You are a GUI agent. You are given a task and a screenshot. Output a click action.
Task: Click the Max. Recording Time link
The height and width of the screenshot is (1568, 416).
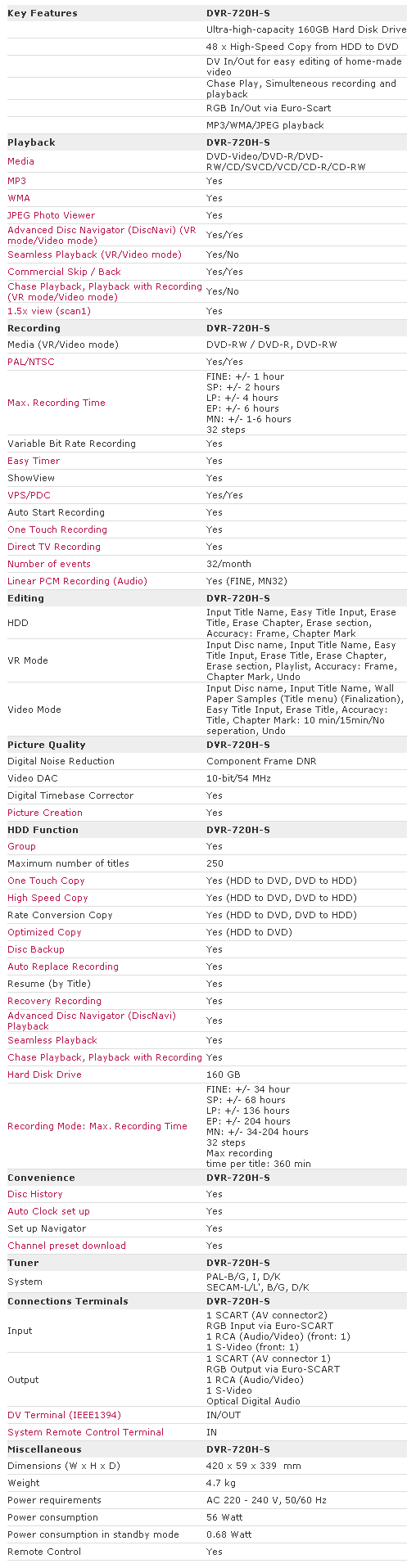tap(57, 403)
